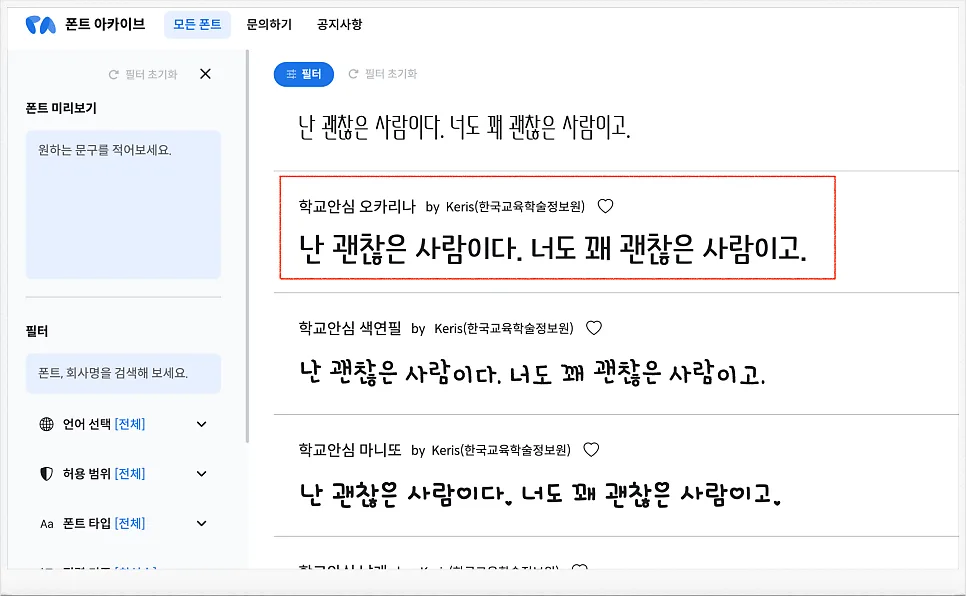Click 필터 초기화 next to the 필터 button
The image size is (966, 596).
pos(383,74)
